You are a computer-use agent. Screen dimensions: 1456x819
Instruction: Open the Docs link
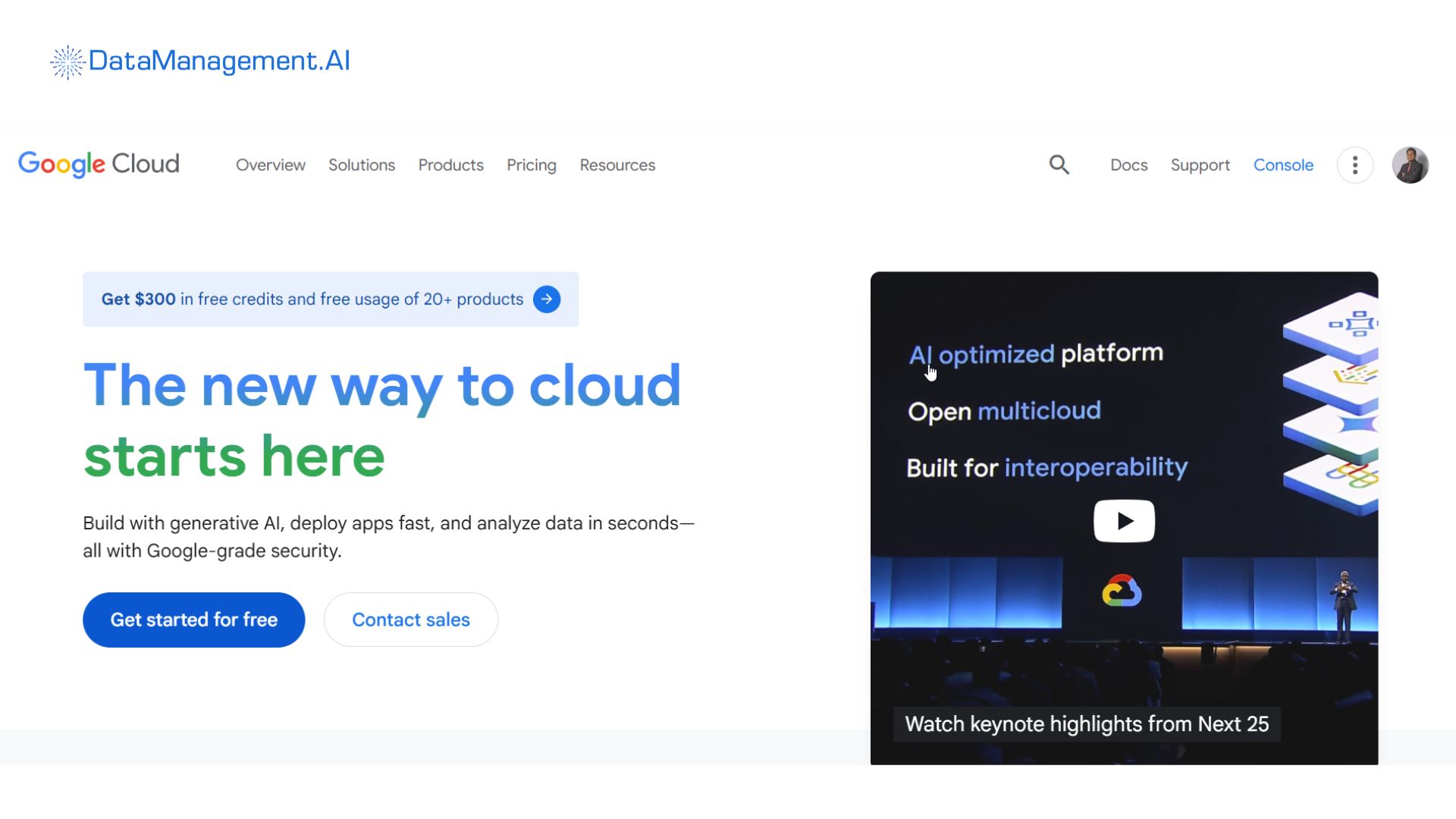(1128, 165)
